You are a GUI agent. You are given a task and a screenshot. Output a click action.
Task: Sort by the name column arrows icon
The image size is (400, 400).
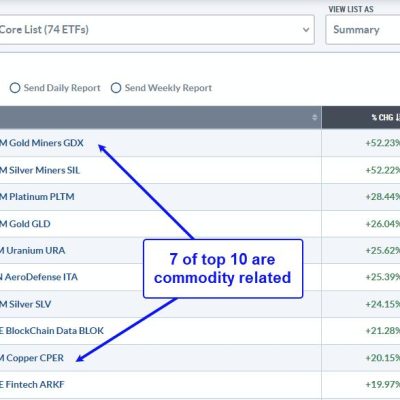click(x=314, y=117)
